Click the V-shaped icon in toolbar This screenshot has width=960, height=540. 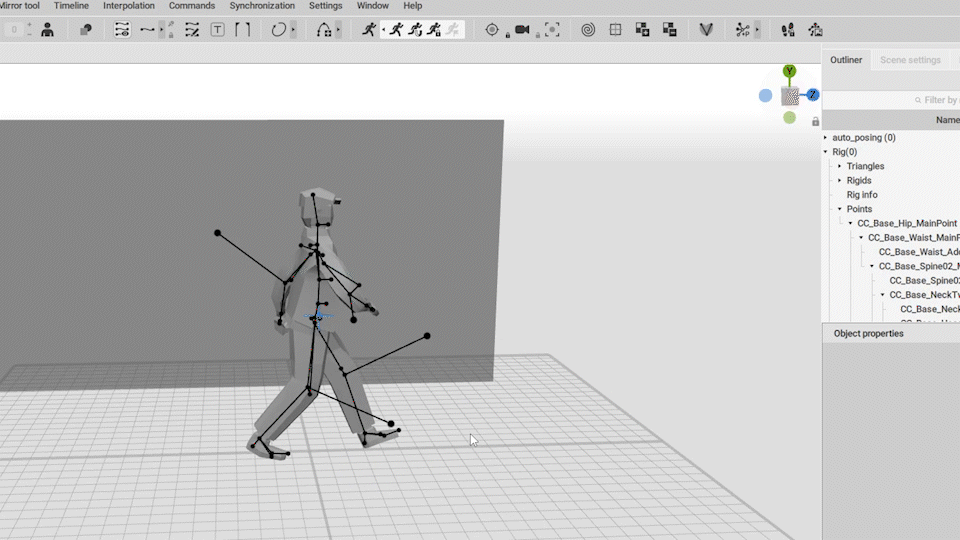coord(706,29)
